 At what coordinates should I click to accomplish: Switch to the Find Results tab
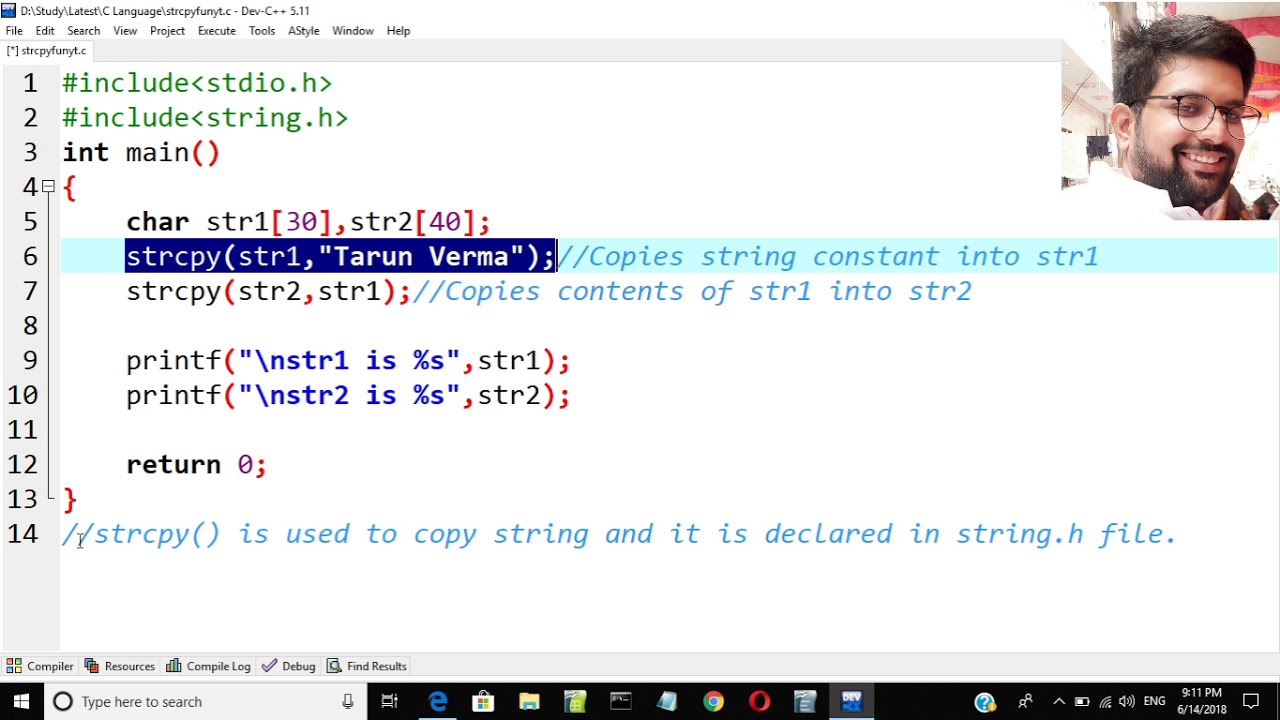click(x=367, y=666)
